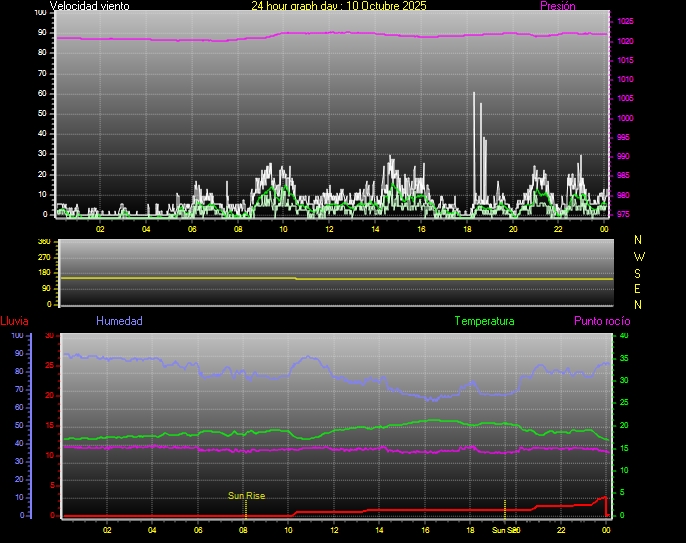686x543 pixels.
Task: Select the blue Humedad label
Action: coord(119,321)
